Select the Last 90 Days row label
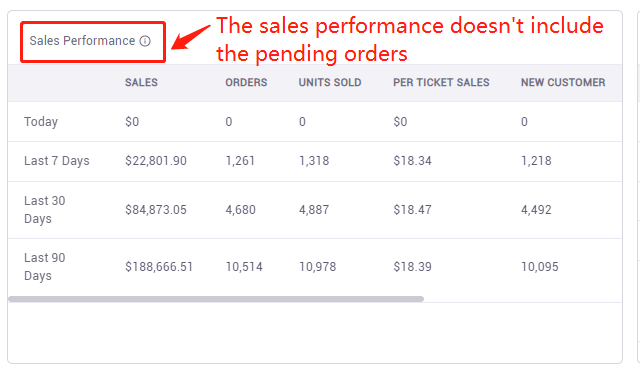 pyautogui.click(x=44, y=267)
